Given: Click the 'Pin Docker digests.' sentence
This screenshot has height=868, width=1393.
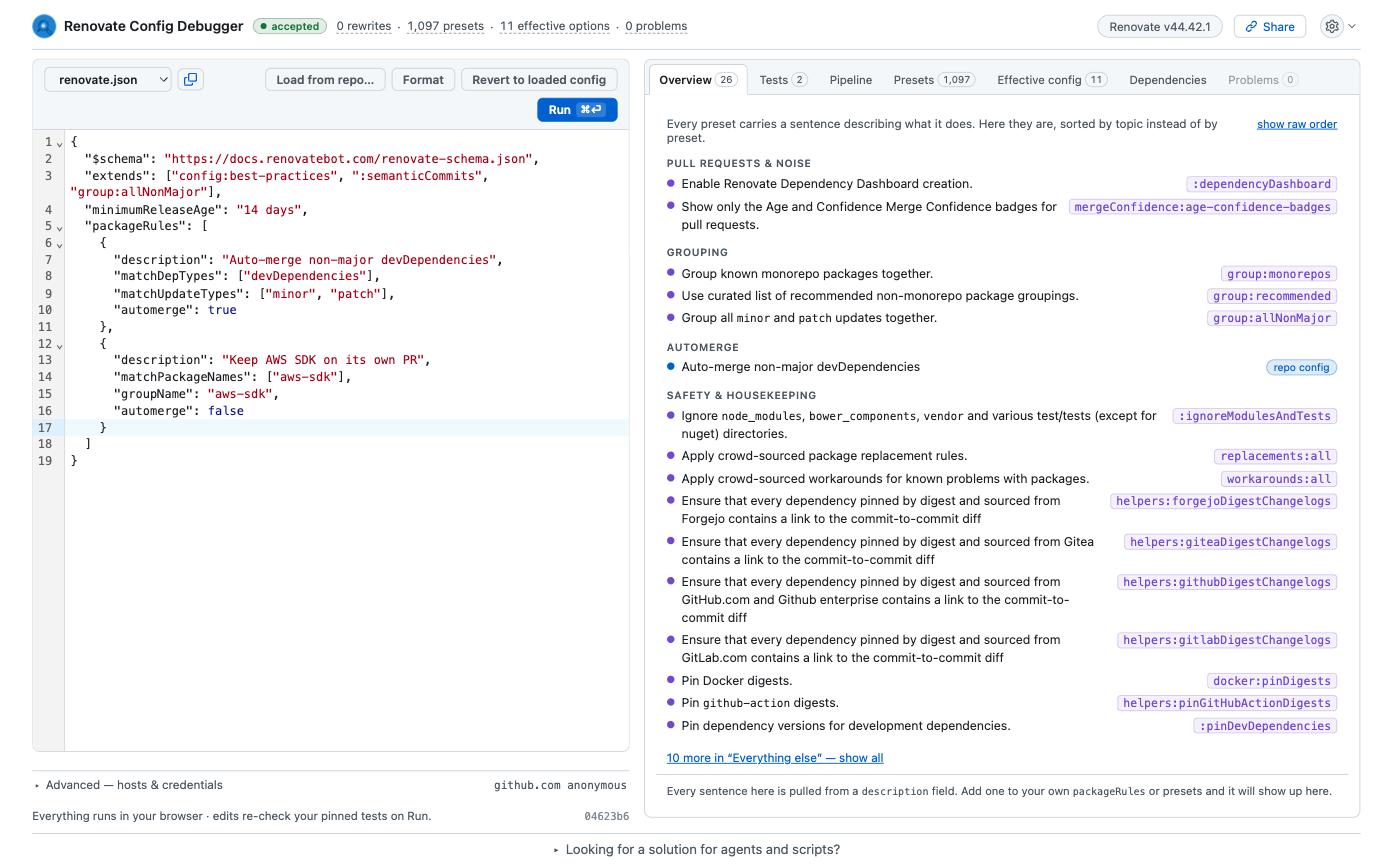Looking at the screenshot, I should tap(736, 681).
